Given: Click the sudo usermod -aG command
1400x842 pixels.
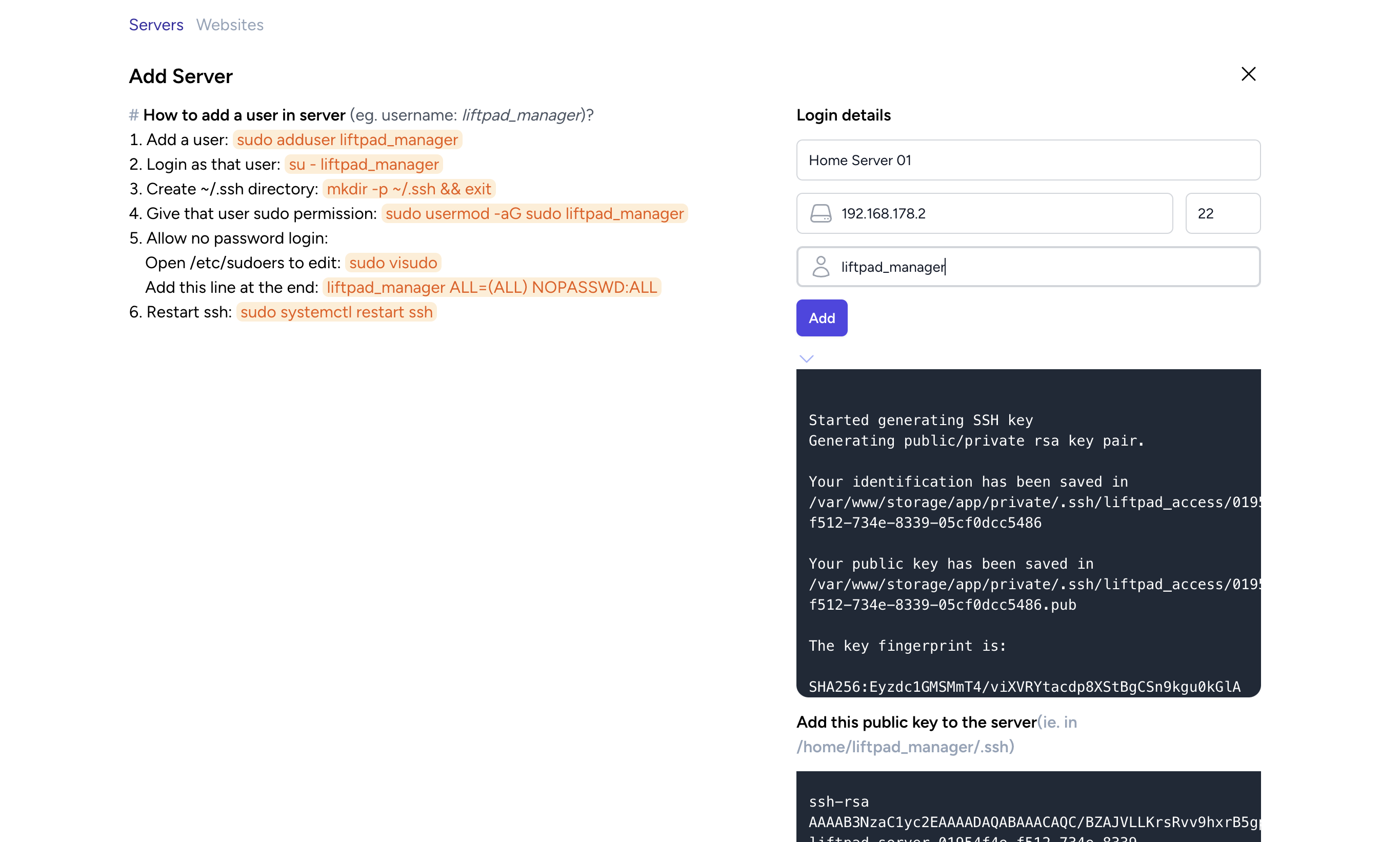Looking at the screenshot, I should pyautogui.click(x=534, y=214).
